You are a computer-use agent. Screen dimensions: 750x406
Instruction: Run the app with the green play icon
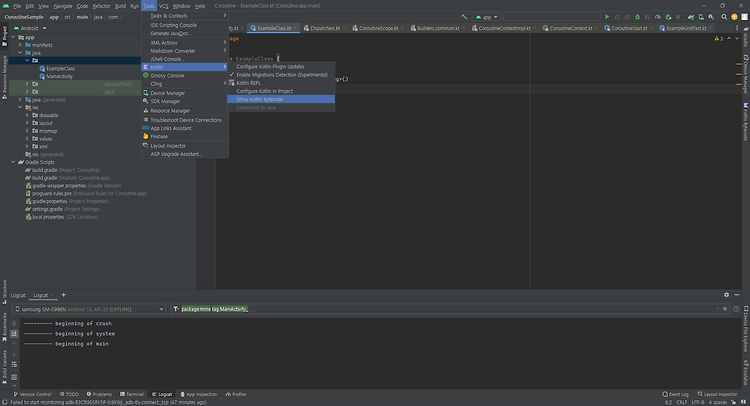pyautogui.click(x=607, y=17)
